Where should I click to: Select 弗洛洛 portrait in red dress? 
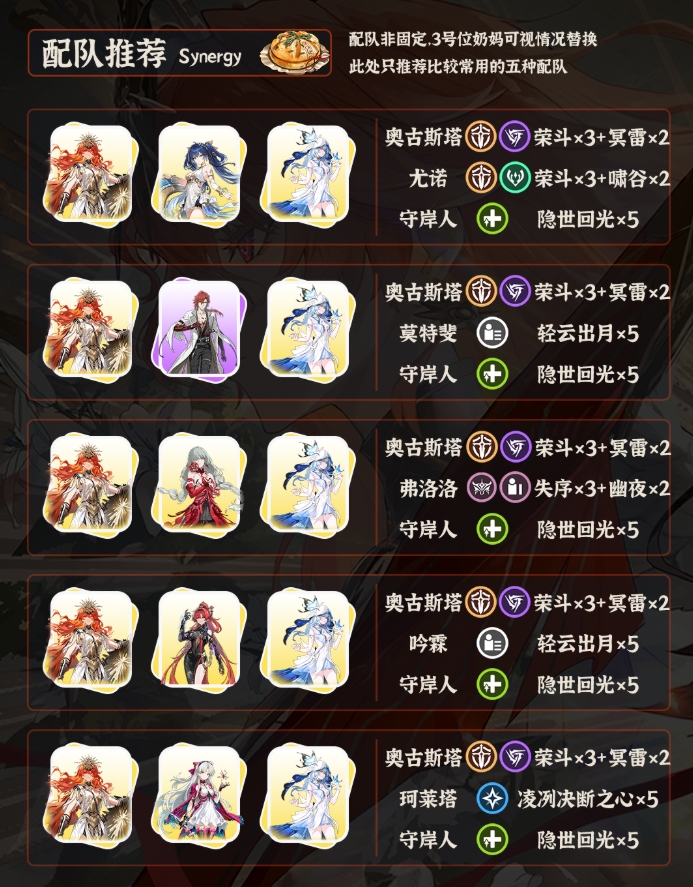point(199,484)
